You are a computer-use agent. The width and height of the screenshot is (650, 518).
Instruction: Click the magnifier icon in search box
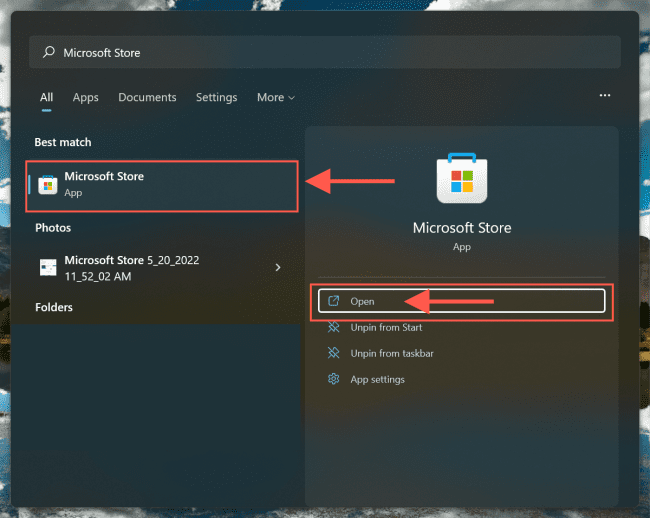tap(48, 52)
